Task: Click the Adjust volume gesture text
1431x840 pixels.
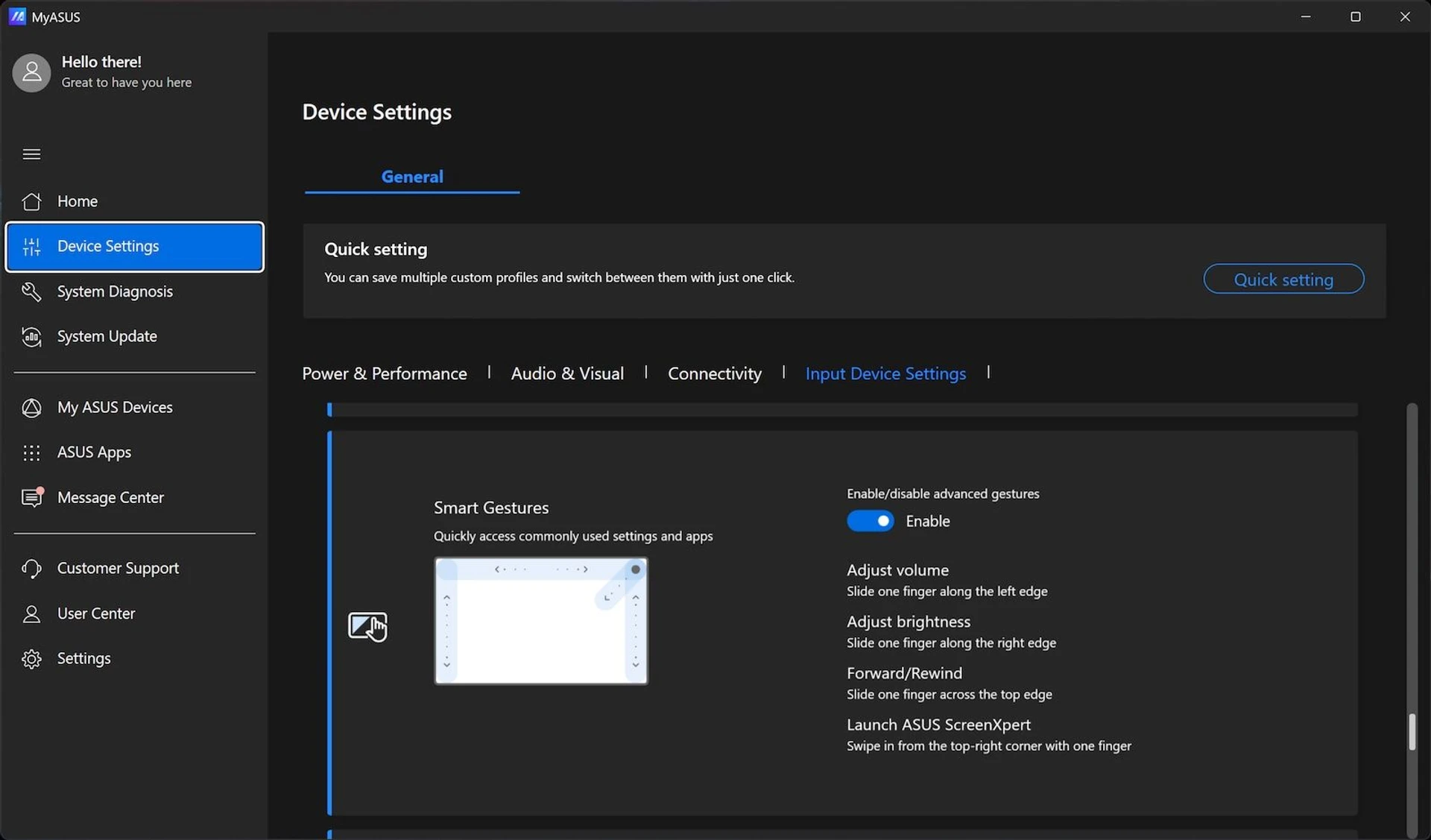Action: tap(897, 570)
